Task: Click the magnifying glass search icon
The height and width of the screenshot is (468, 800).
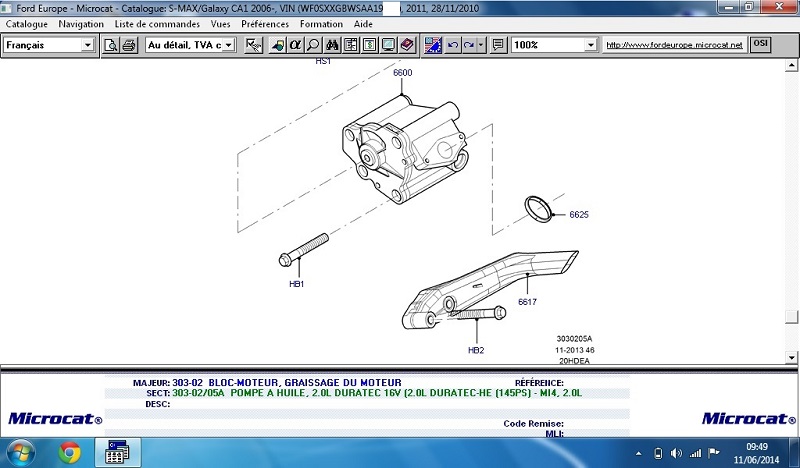Action: [x=313, y=45]
